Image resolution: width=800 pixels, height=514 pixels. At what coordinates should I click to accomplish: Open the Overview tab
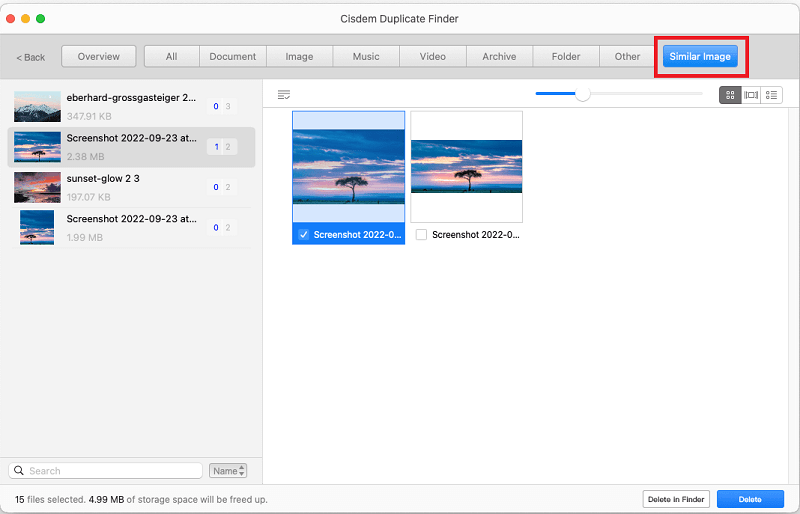pos(98,57)
